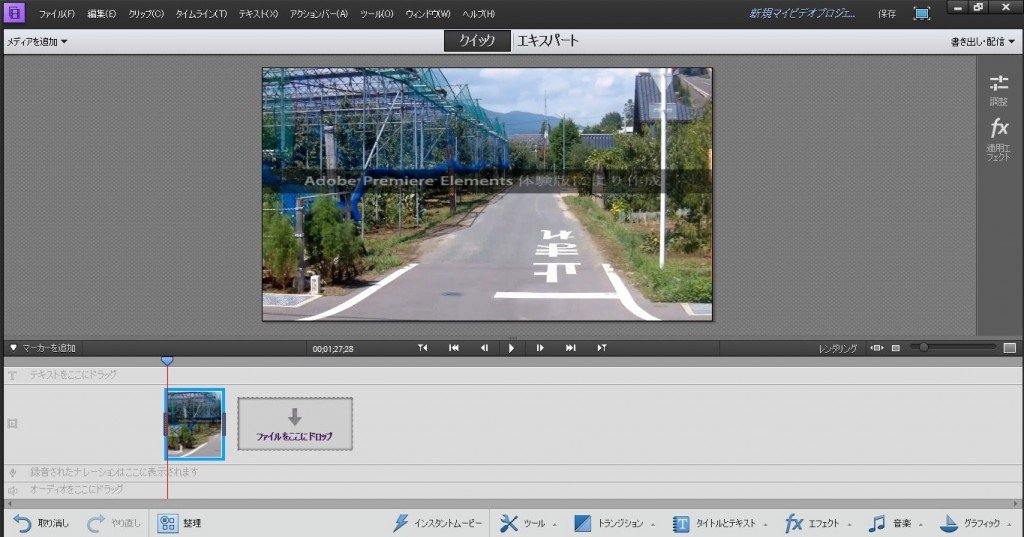Open the タイムライン(T) menu

(200, 13)
